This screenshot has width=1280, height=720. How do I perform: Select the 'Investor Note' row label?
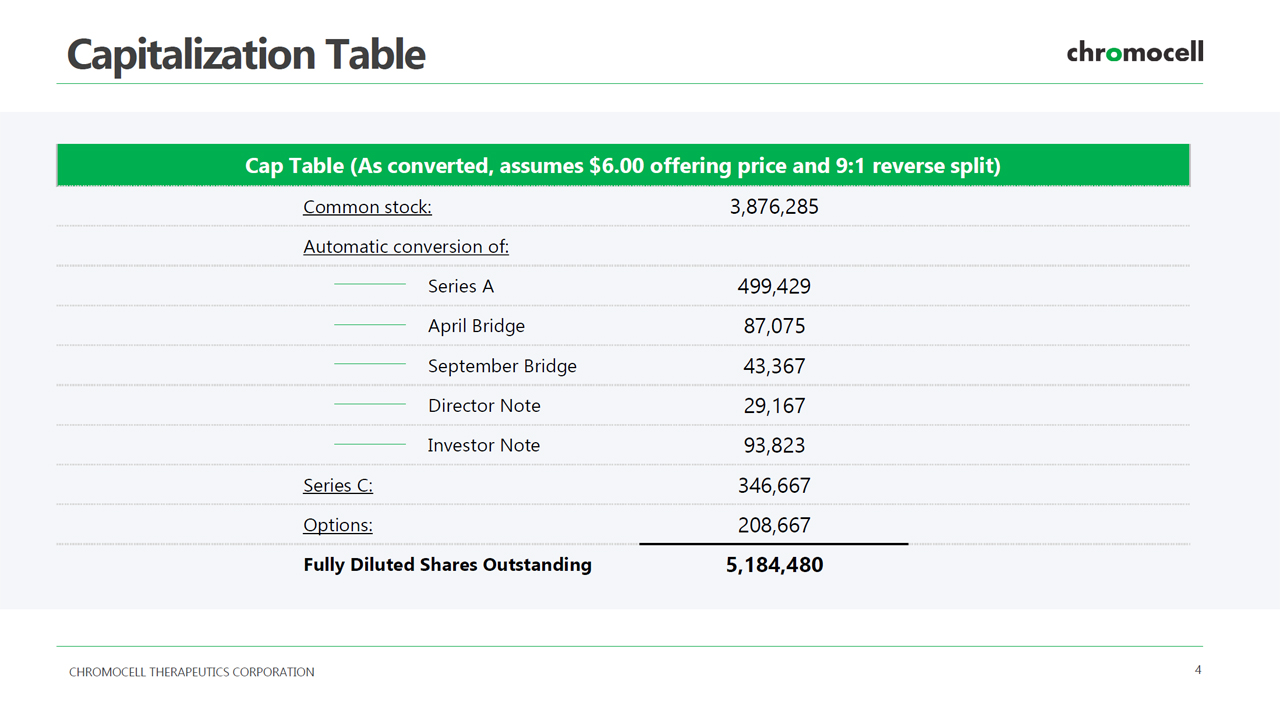483,446
